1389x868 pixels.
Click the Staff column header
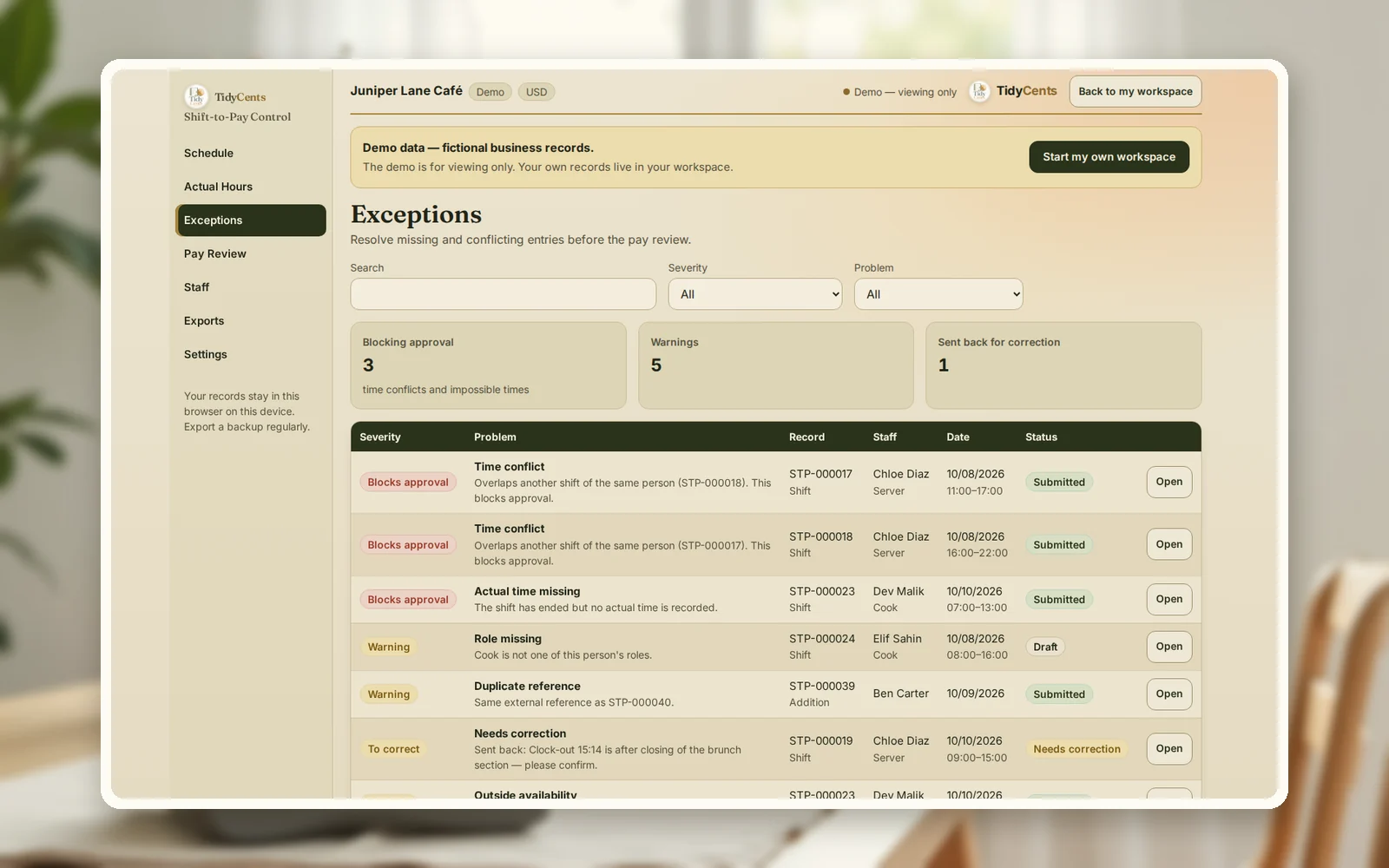[885, 437]
